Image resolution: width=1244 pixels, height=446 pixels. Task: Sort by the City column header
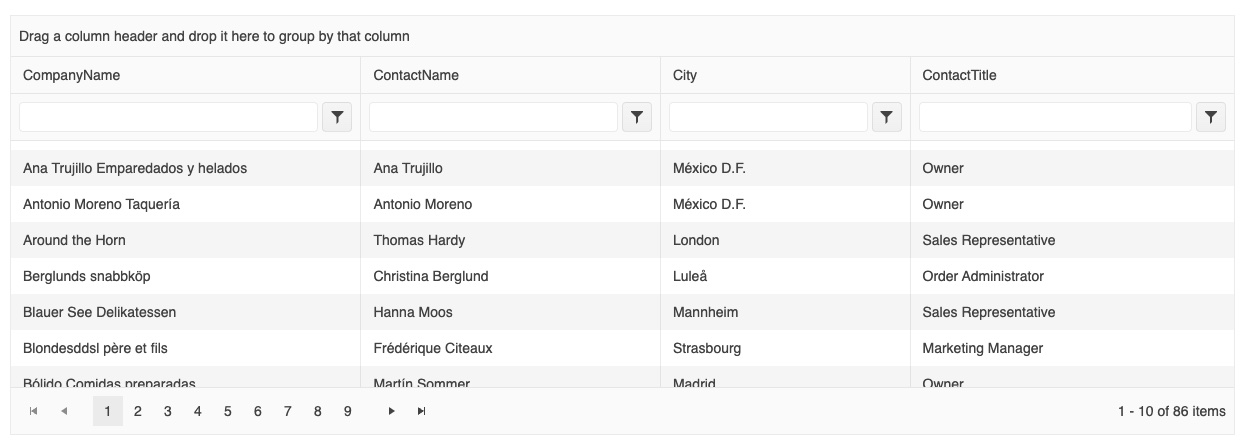pos(685,75)
